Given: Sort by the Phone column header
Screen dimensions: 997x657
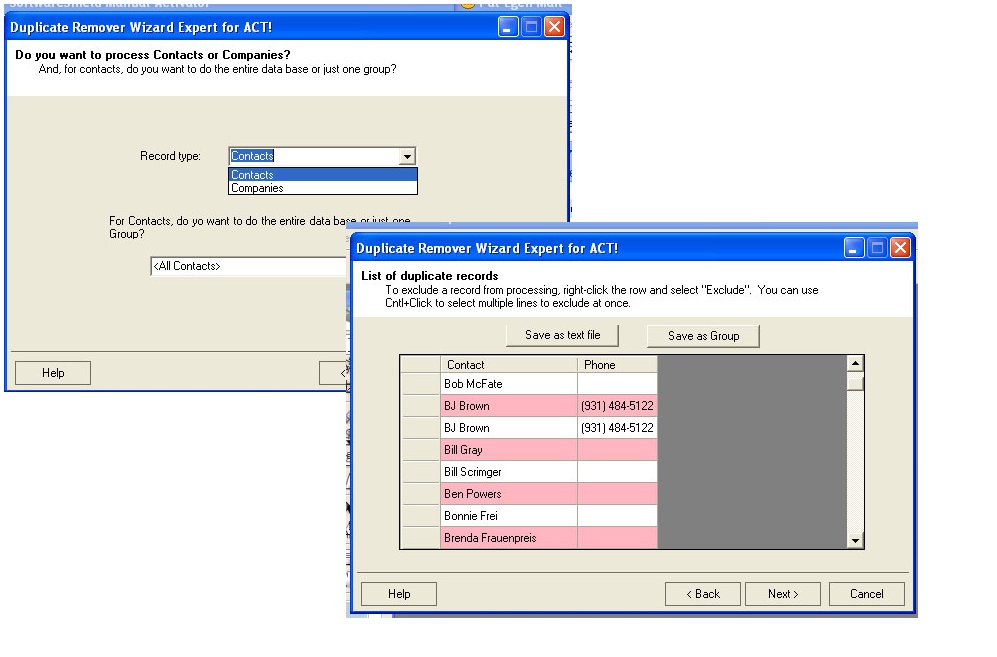Looking at the screenshot, I should 617,365.
